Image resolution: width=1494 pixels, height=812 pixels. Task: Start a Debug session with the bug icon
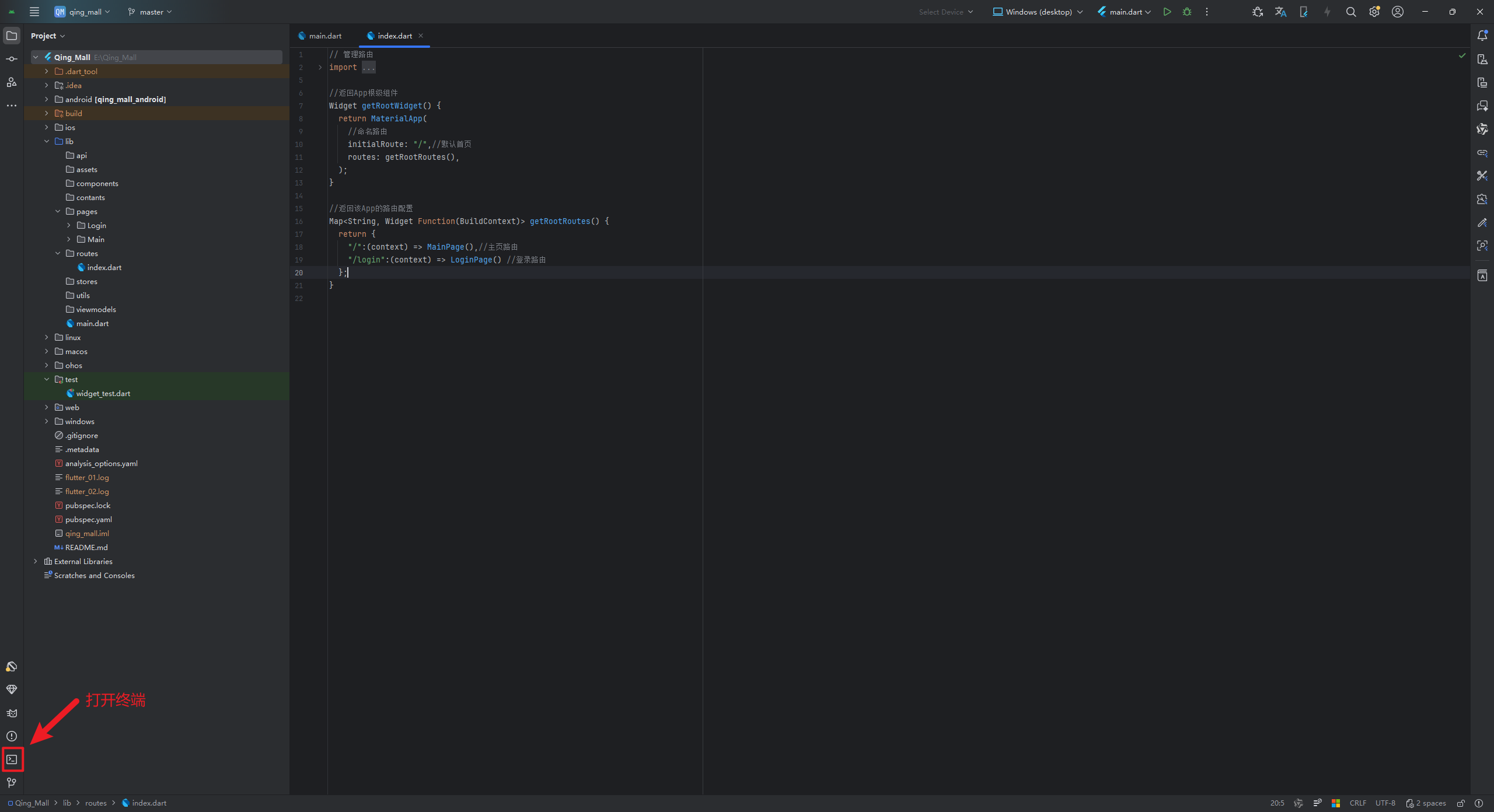coord(1186,12)
